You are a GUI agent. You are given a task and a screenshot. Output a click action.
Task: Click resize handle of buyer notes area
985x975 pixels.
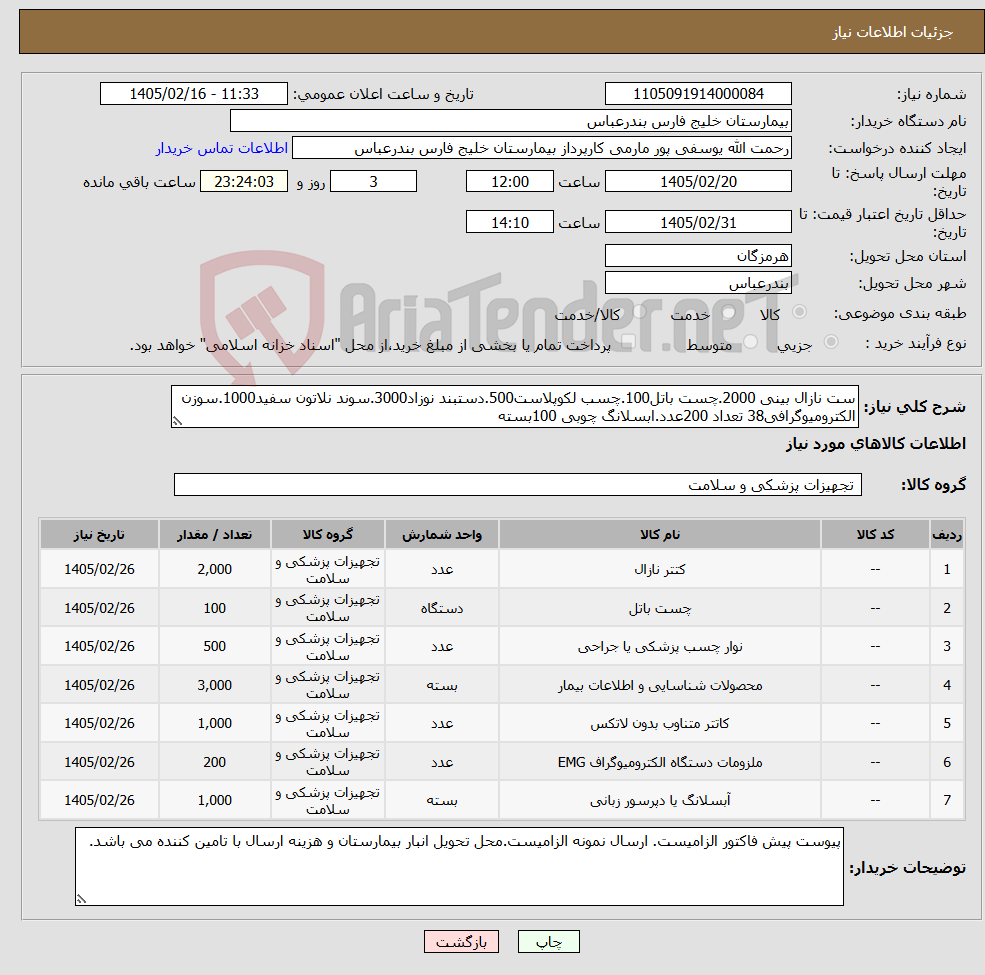(81, 899)
